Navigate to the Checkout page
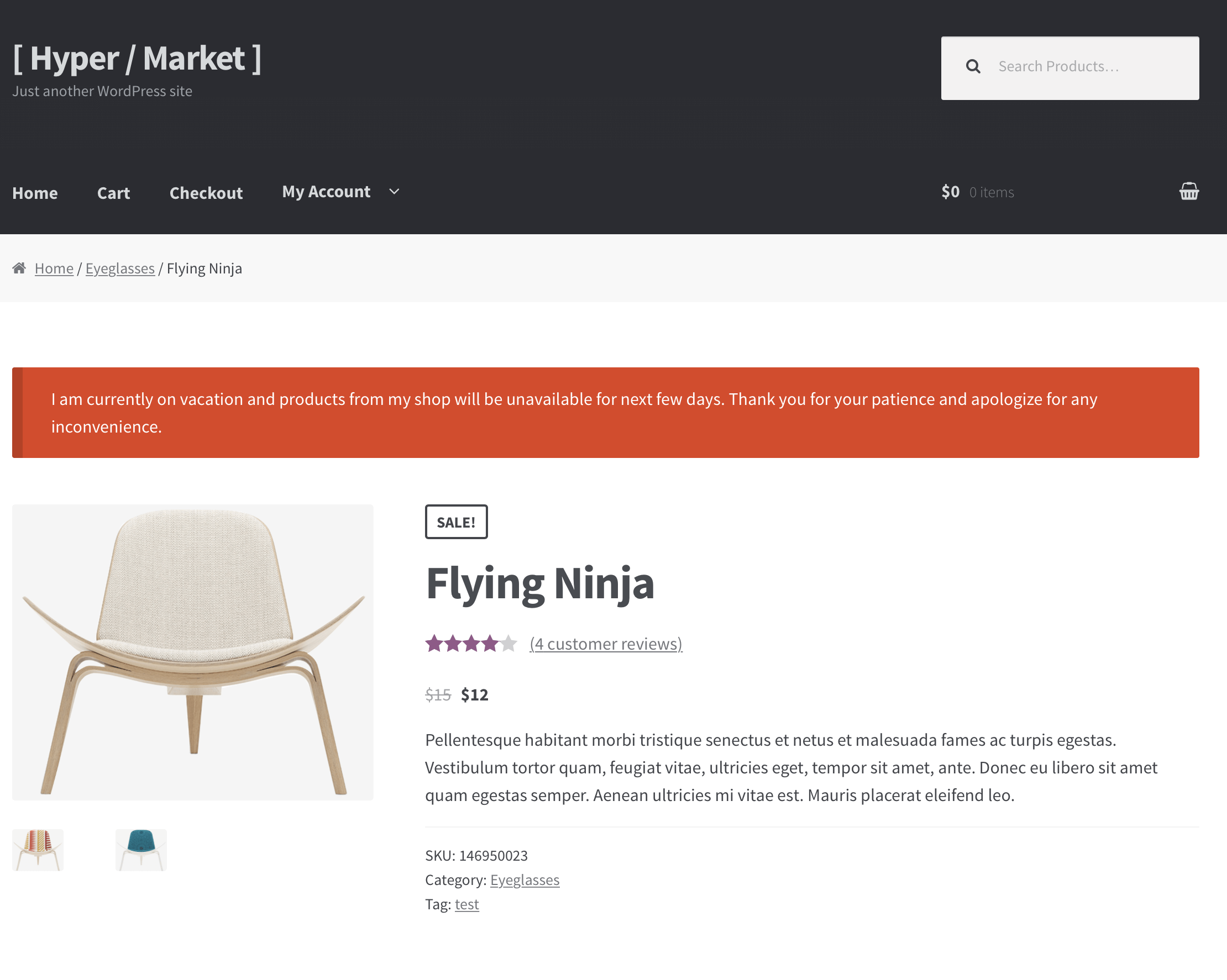 coord(206,193)
